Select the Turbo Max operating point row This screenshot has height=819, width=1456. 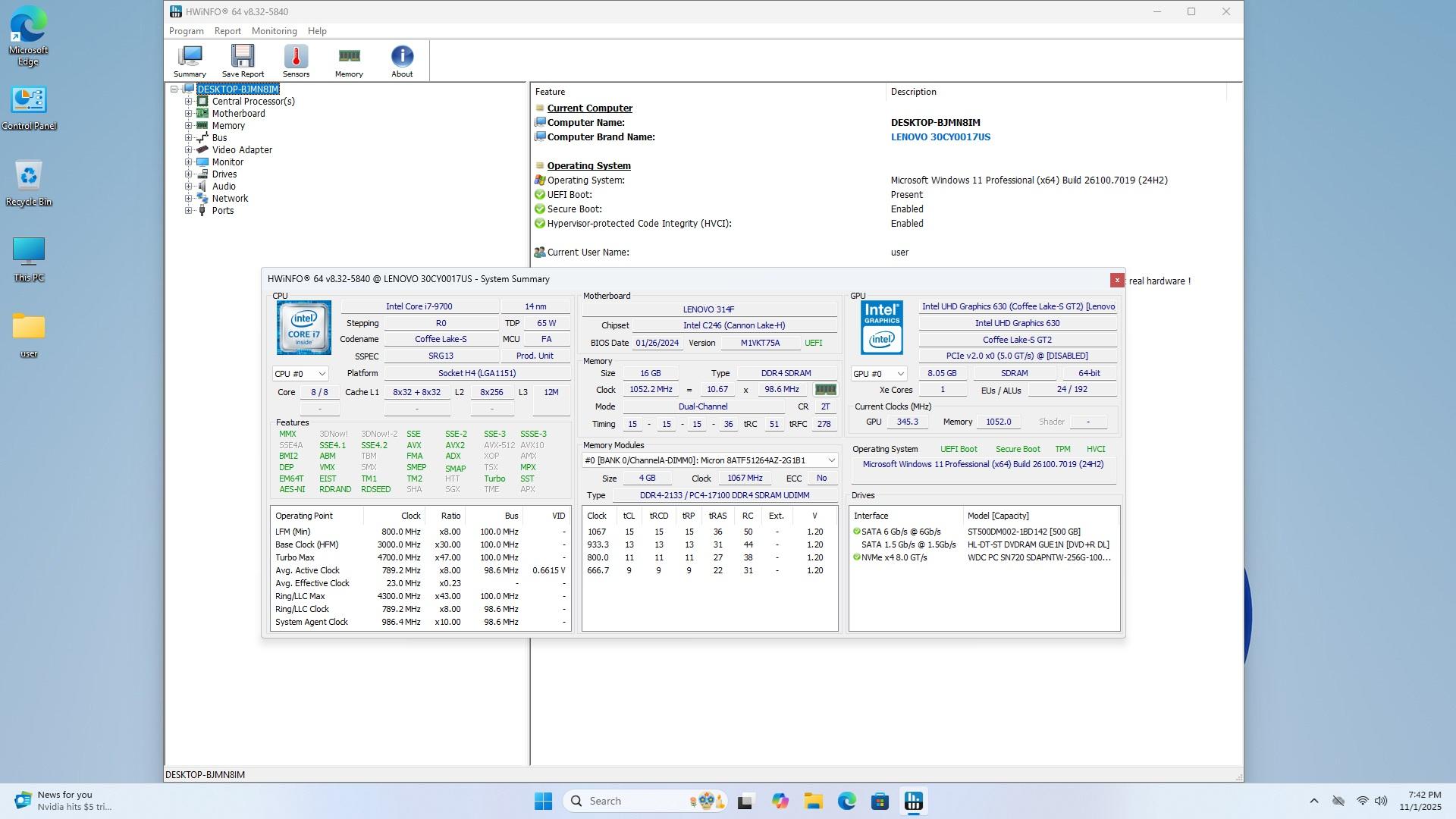pos(420,557)
